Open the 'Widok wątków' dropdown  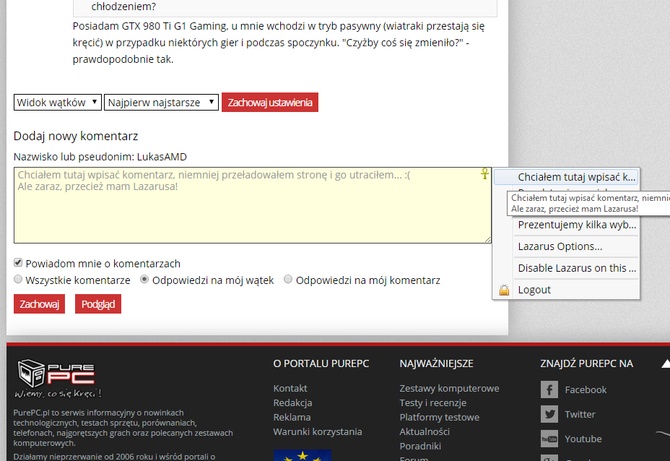coord(58,103)
